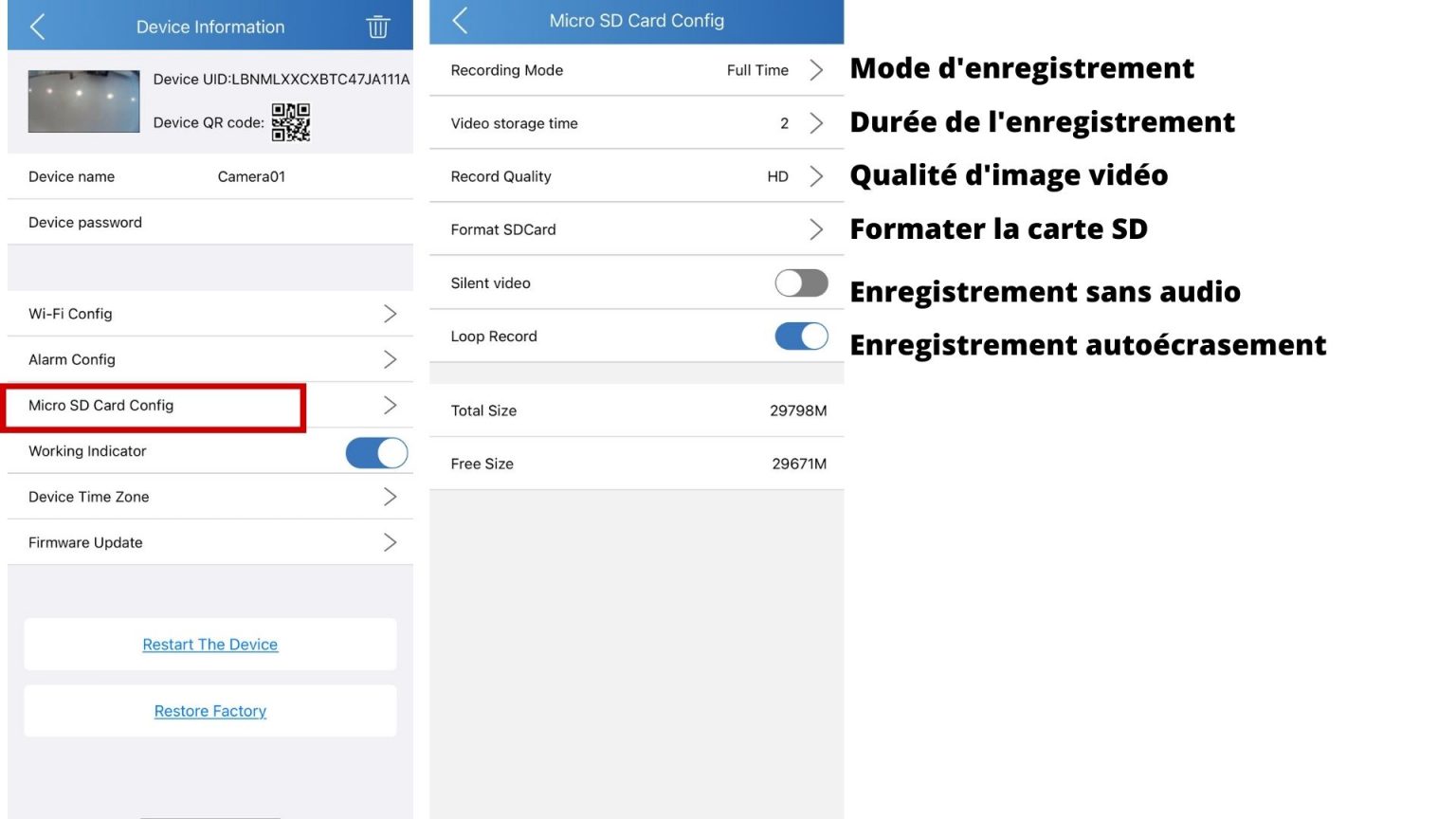The image size is (1456, 819).
Task: Go back from Micro SD Card Config screen
Action: click(461, 21)
